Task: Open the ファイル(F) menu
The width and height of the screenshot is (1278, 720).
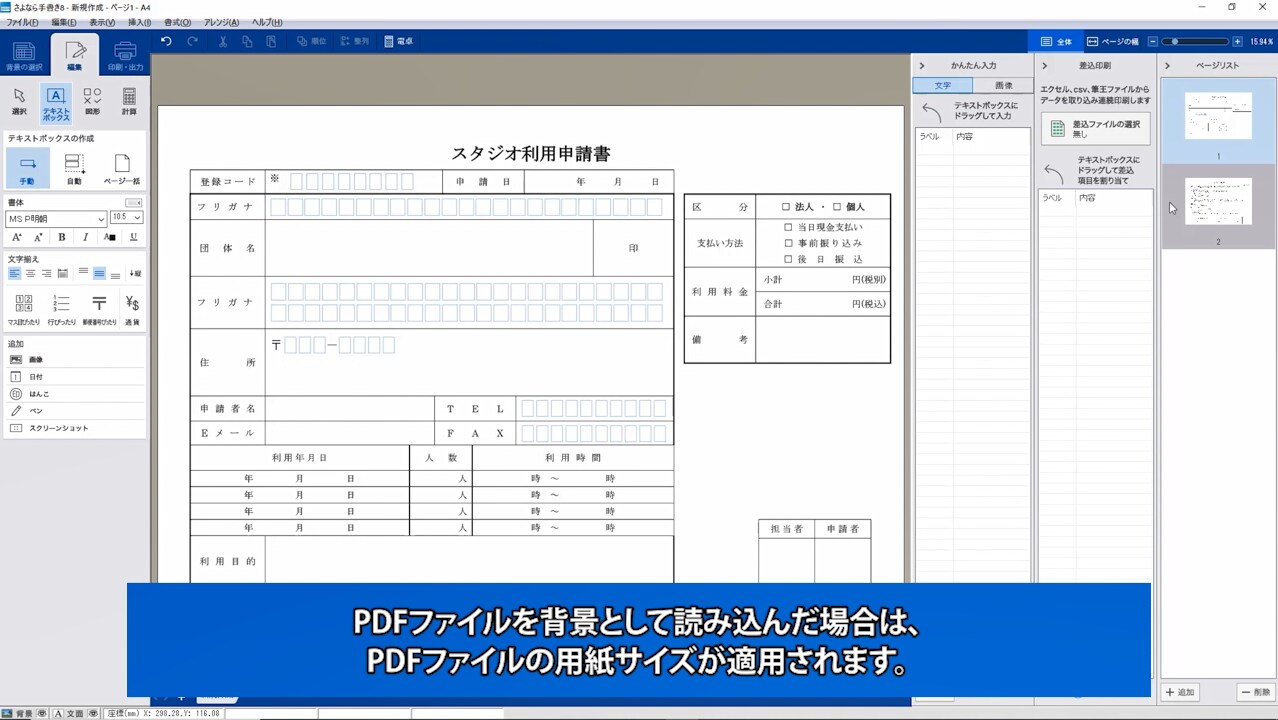Action: pyautogui.click(x=22, y=22)
